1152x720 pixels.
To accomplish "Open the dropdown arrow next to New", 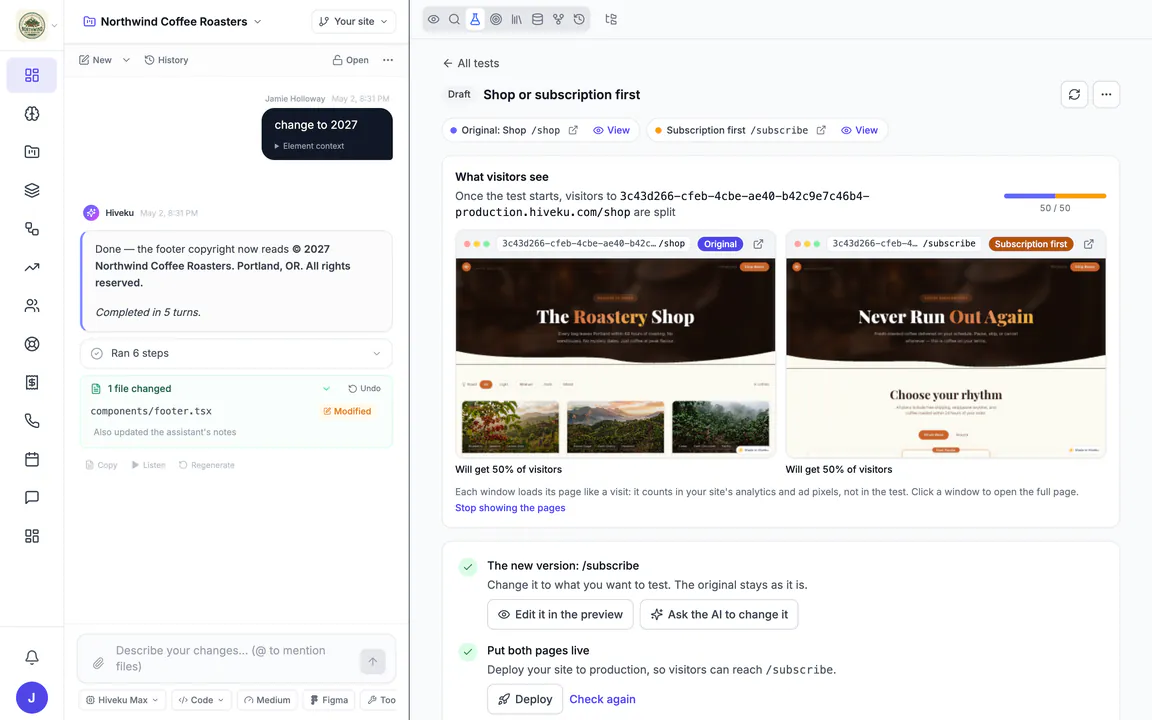I will coord(126,60).
